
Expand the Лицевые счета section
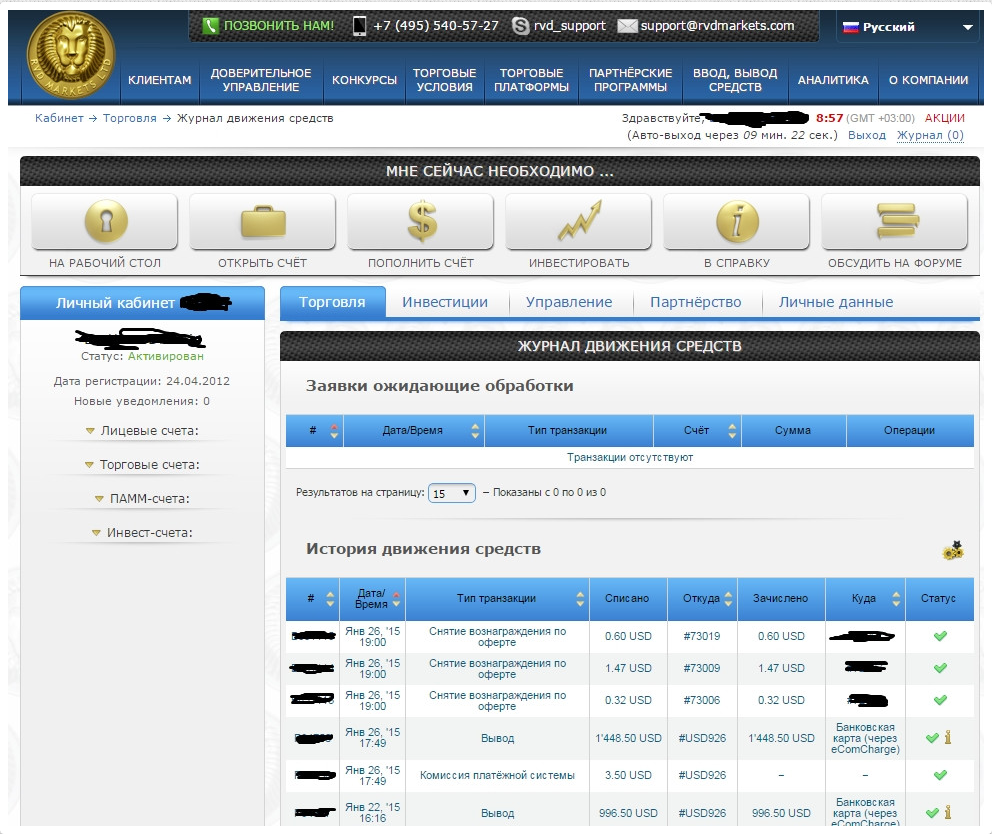pos(143,431)
